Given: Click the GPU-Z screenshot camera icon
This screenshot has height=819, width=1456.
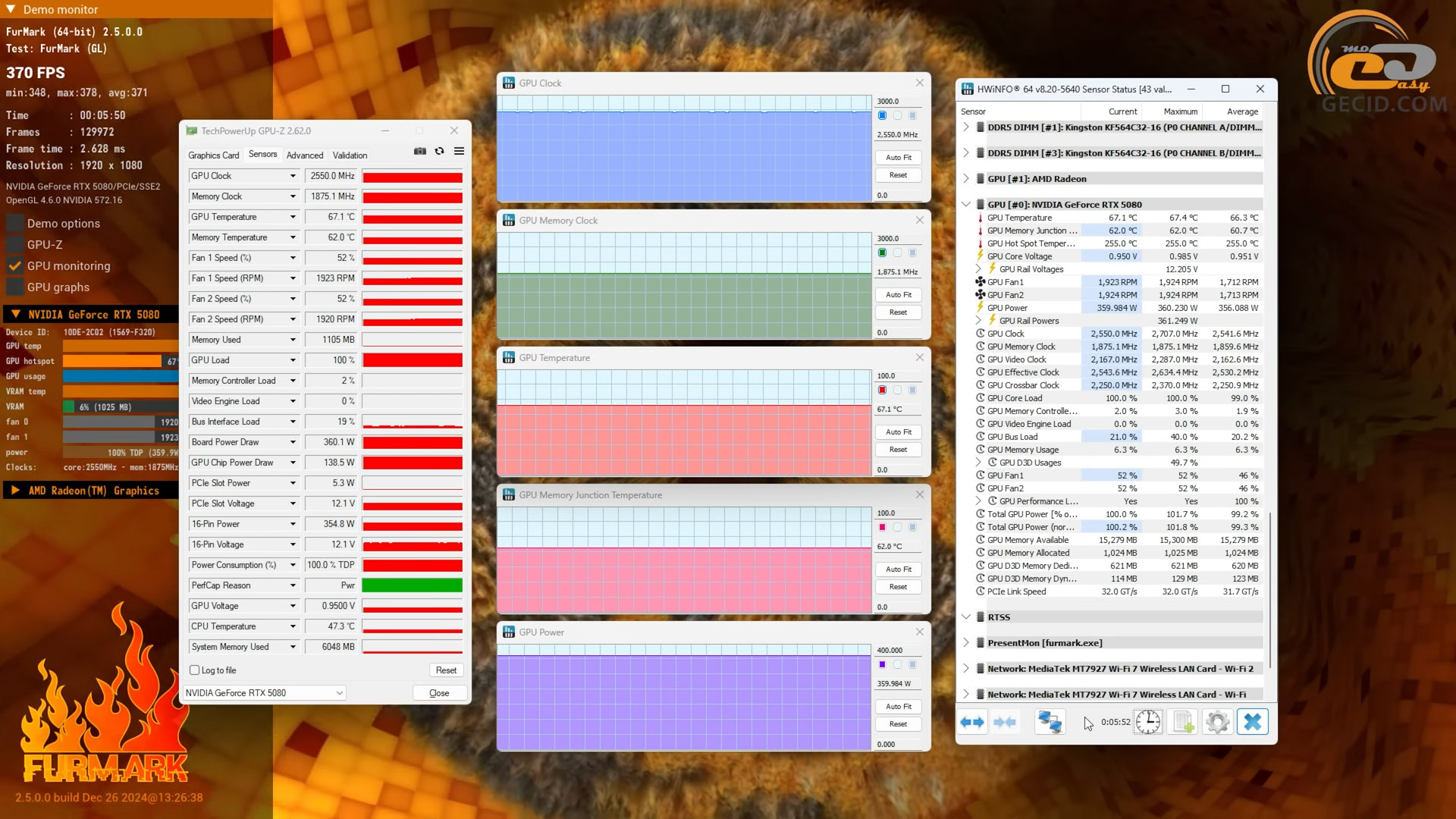Looking at the screenshot, I should (x=419, y=151).
